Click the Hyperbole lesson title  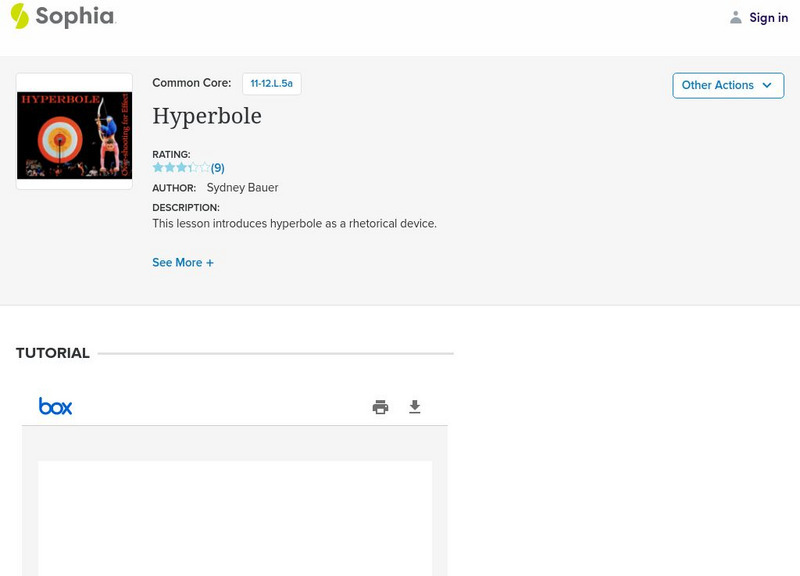coord(206,116)
